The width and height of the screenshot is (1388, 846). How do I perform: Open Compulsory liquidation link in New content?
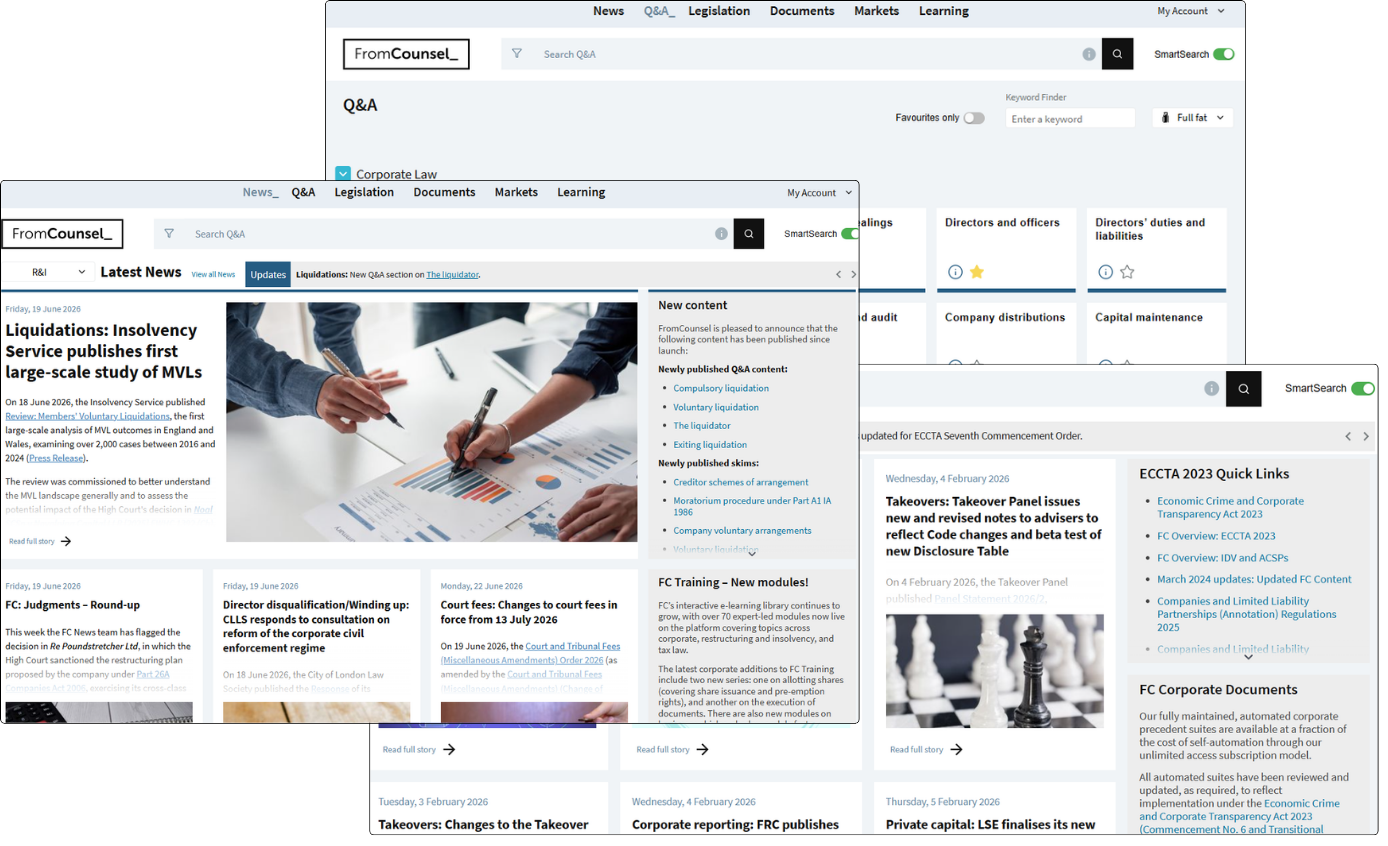721,388
